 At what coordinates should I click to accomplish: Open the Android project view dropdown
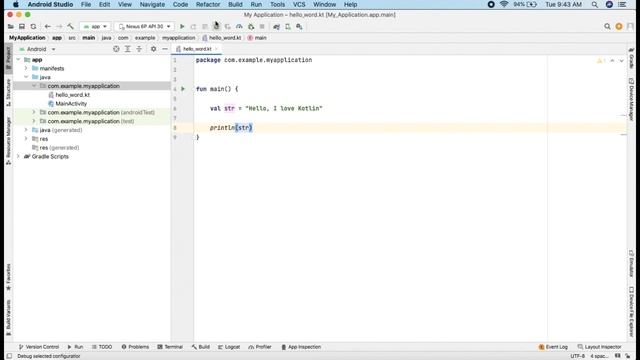[37, 49]
